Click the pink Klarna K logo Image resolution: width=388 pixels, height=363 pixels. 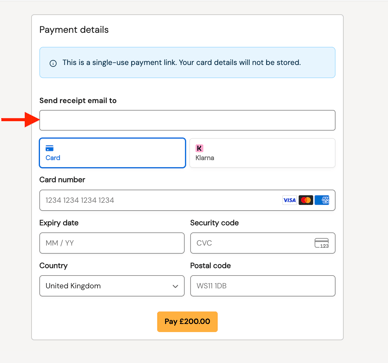[x=199, y=148]
